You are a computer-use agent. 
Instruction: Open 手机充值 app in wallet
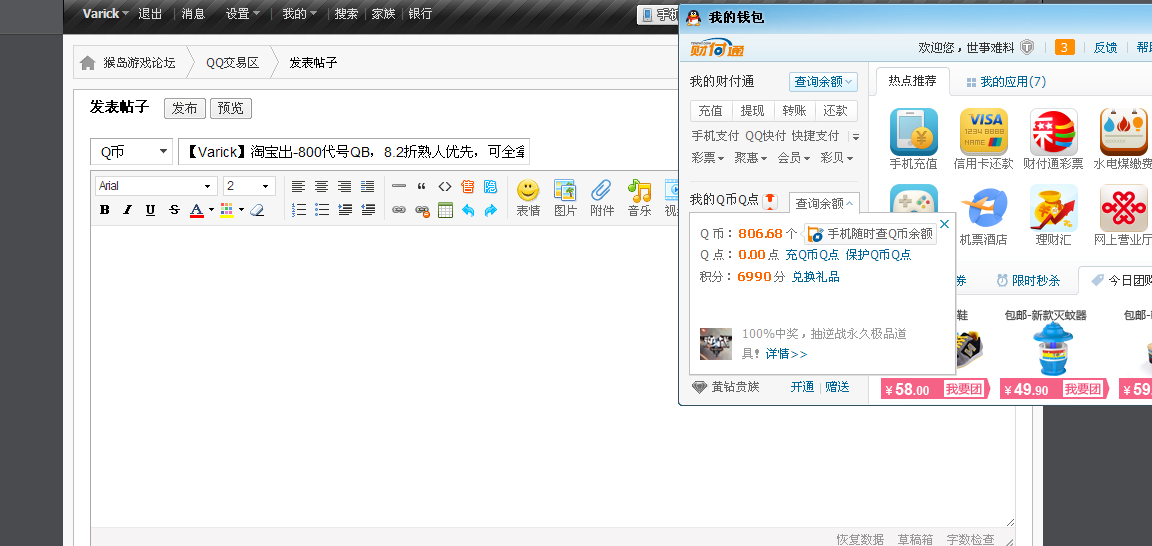(913, 140)
